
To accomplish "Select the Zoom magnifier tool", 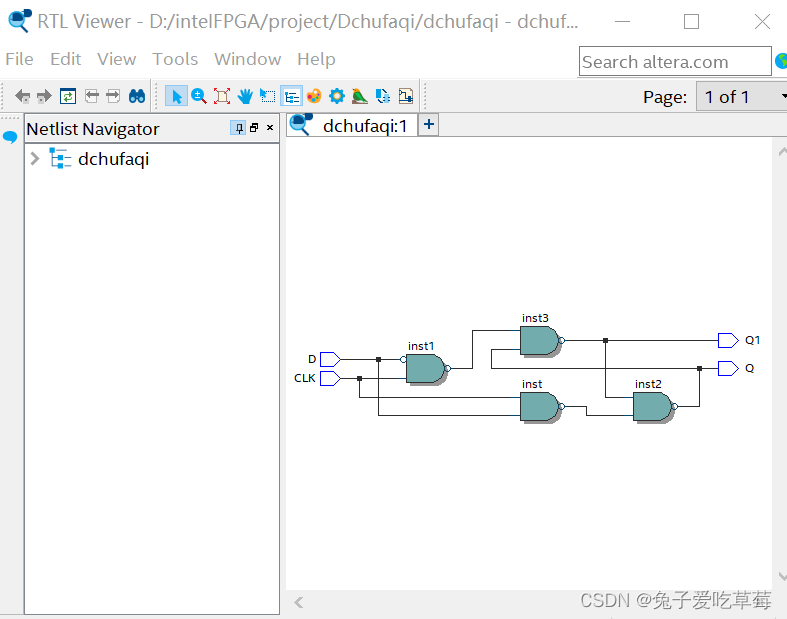I will (199, 96).
